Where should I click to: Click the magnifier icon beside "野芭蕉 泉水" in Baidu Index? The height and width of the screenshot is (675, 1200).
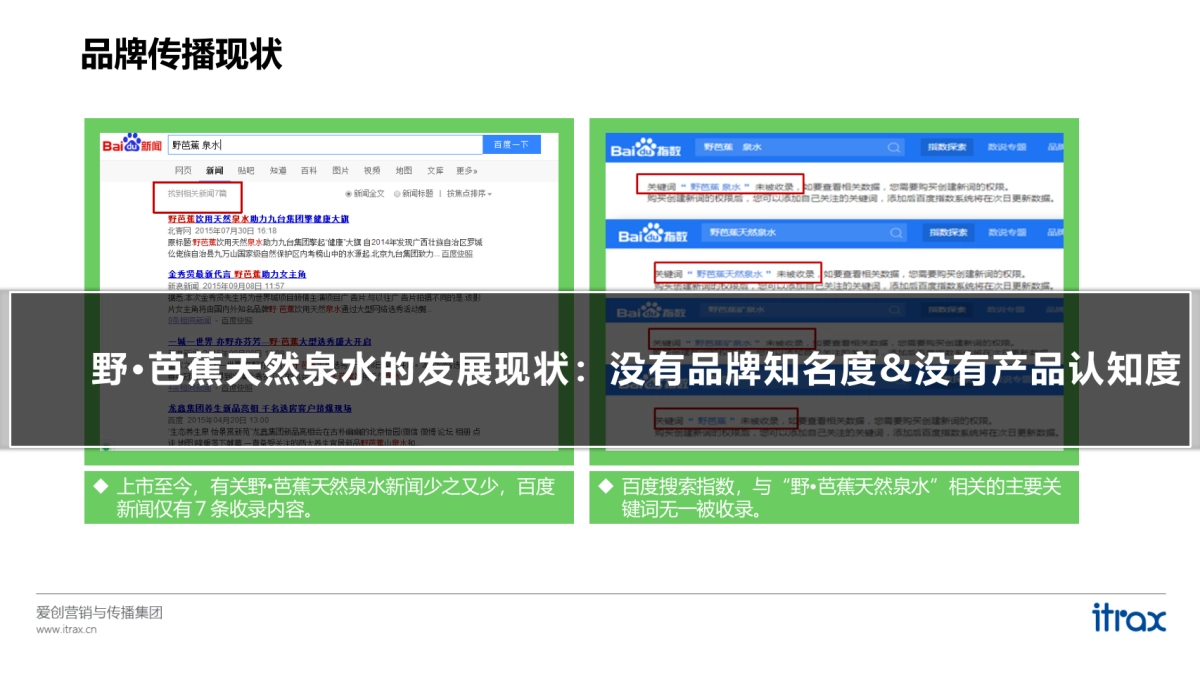click(892, 147)
